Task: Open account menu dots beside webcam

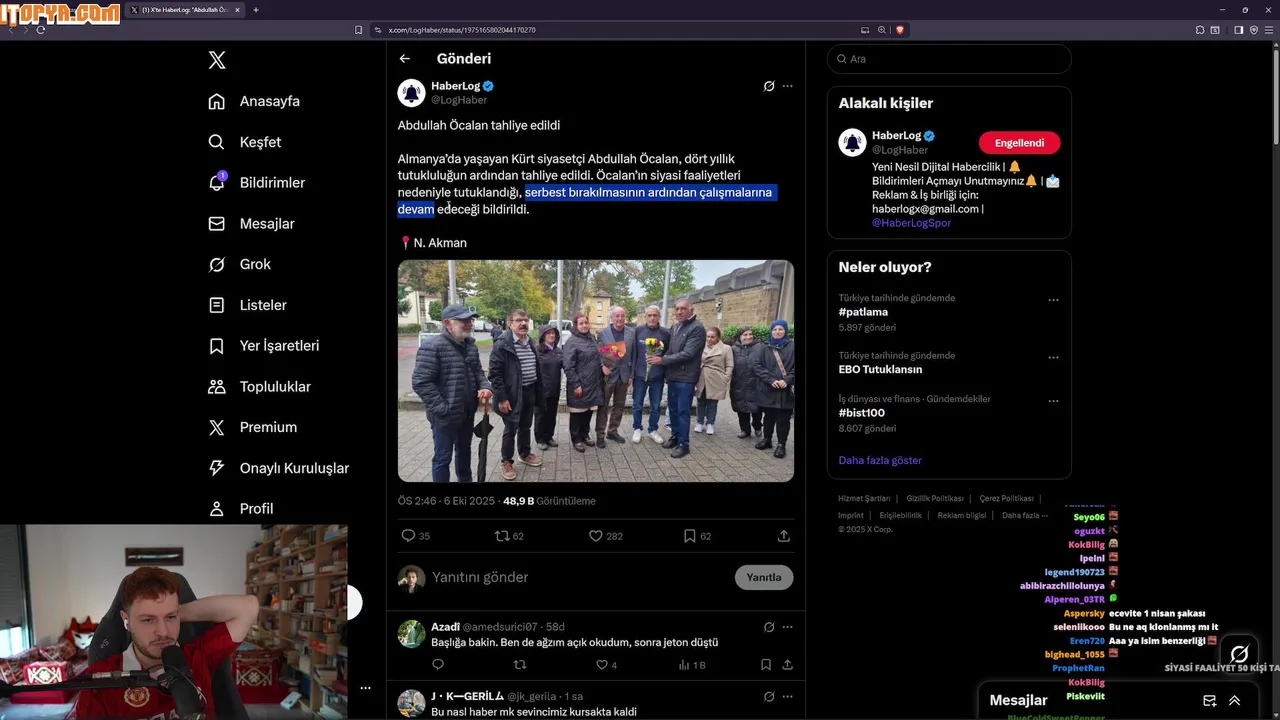Action: click(365, 688)
